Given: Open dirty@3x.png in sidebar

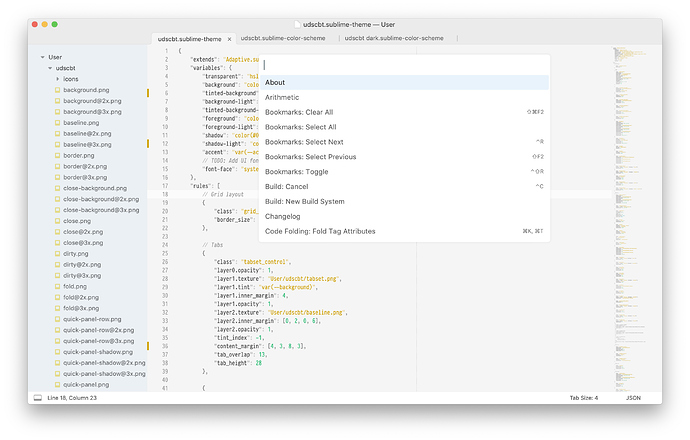Looking at the screenshot, I should pos(82,275).
